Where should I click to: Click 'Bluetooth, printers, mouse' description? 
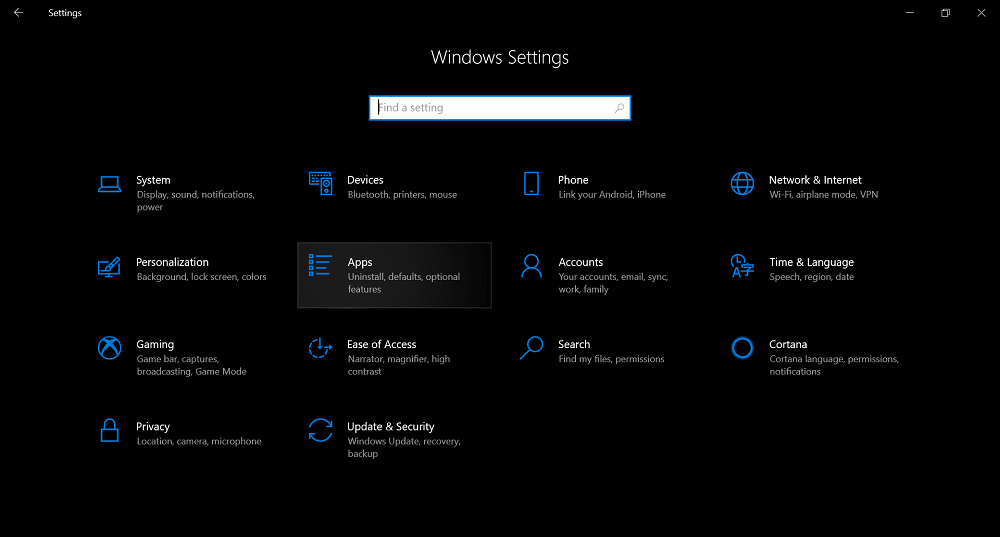click(x=402, y=195)
